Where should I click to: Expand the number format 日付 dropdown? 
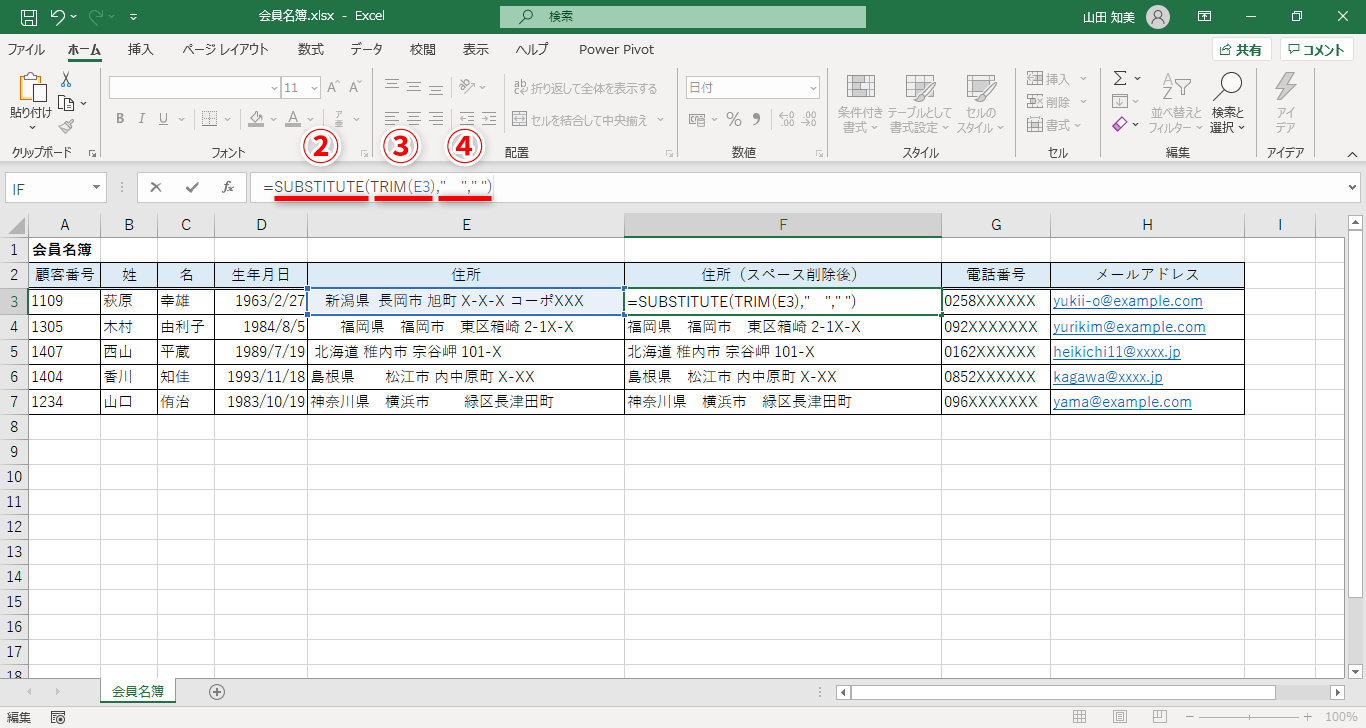coord(812,88)
